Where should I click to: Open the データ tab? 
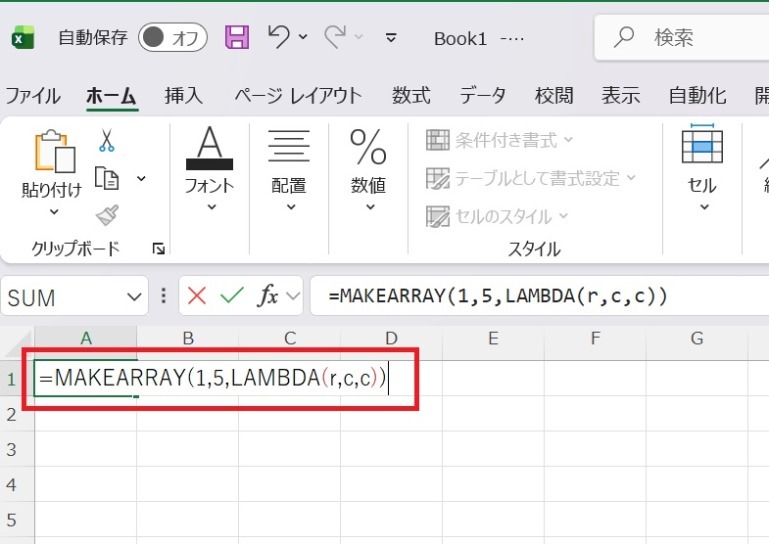click(x=483, y=96)
